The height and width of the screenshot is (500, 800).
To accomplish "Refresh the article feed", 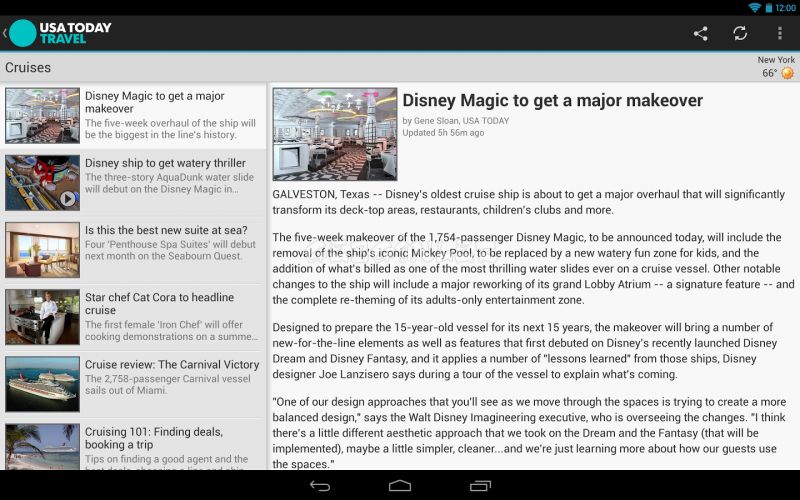I will [x=740, y=34].
